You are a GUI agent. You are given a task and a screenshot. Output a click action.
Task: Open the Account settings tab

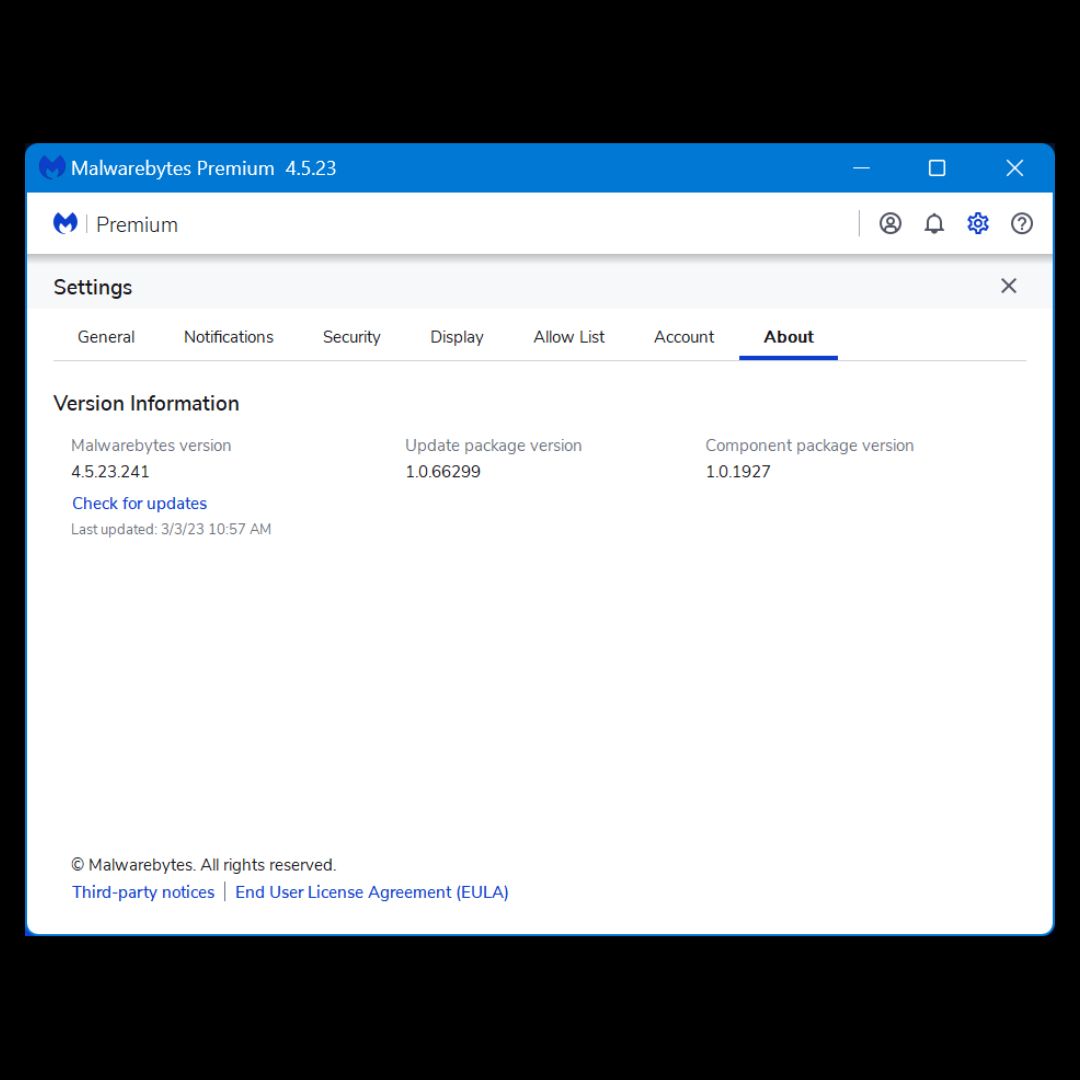(x=684, y=337)
